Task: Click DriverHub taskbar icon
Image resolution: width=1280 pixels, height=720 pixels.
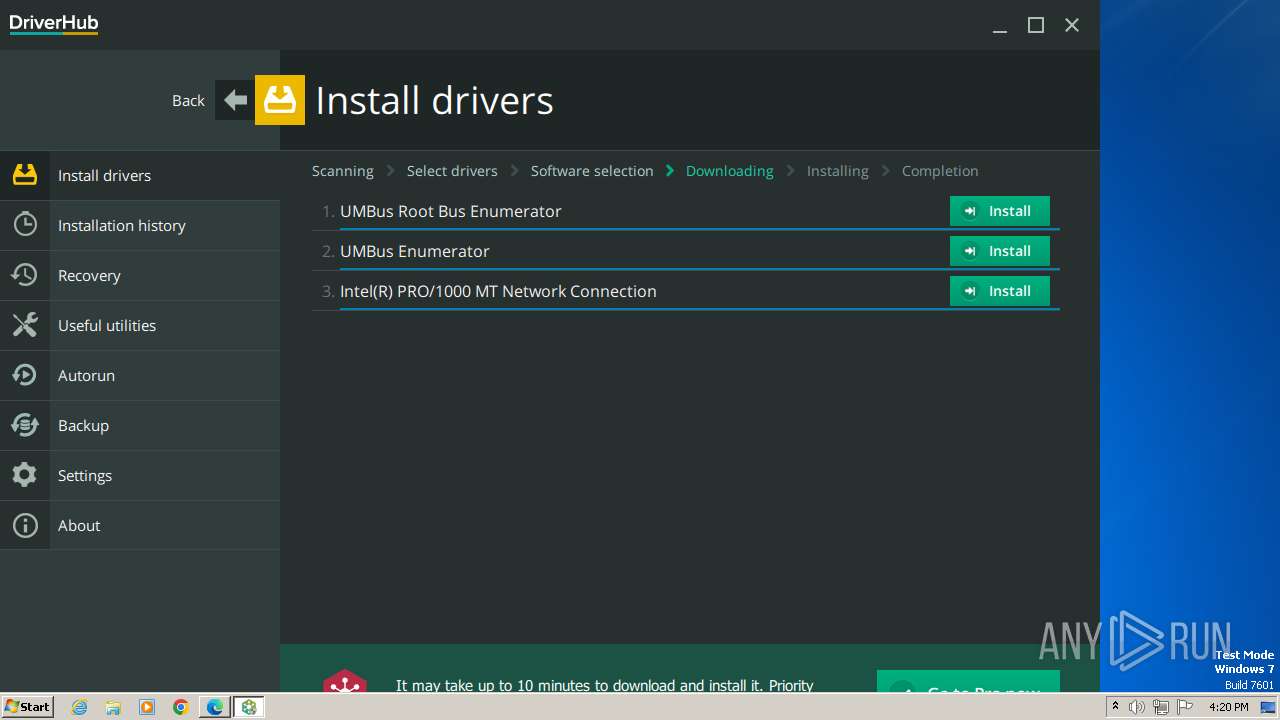Action: pyautogui.click(x=249, y=707)
